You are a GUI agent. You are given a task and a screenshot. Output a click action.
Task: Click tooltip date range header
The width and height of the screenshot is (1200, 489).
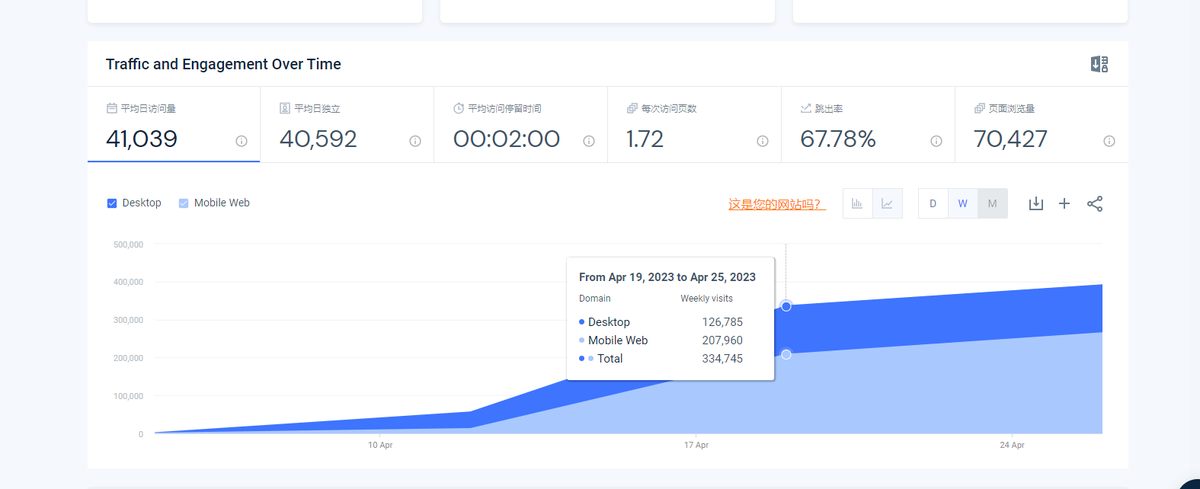[667, 278]
